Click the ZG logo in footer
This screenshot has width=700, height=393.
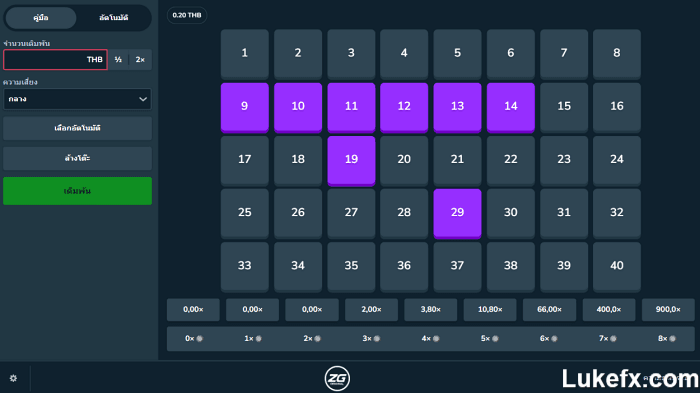tap(337, 378)
